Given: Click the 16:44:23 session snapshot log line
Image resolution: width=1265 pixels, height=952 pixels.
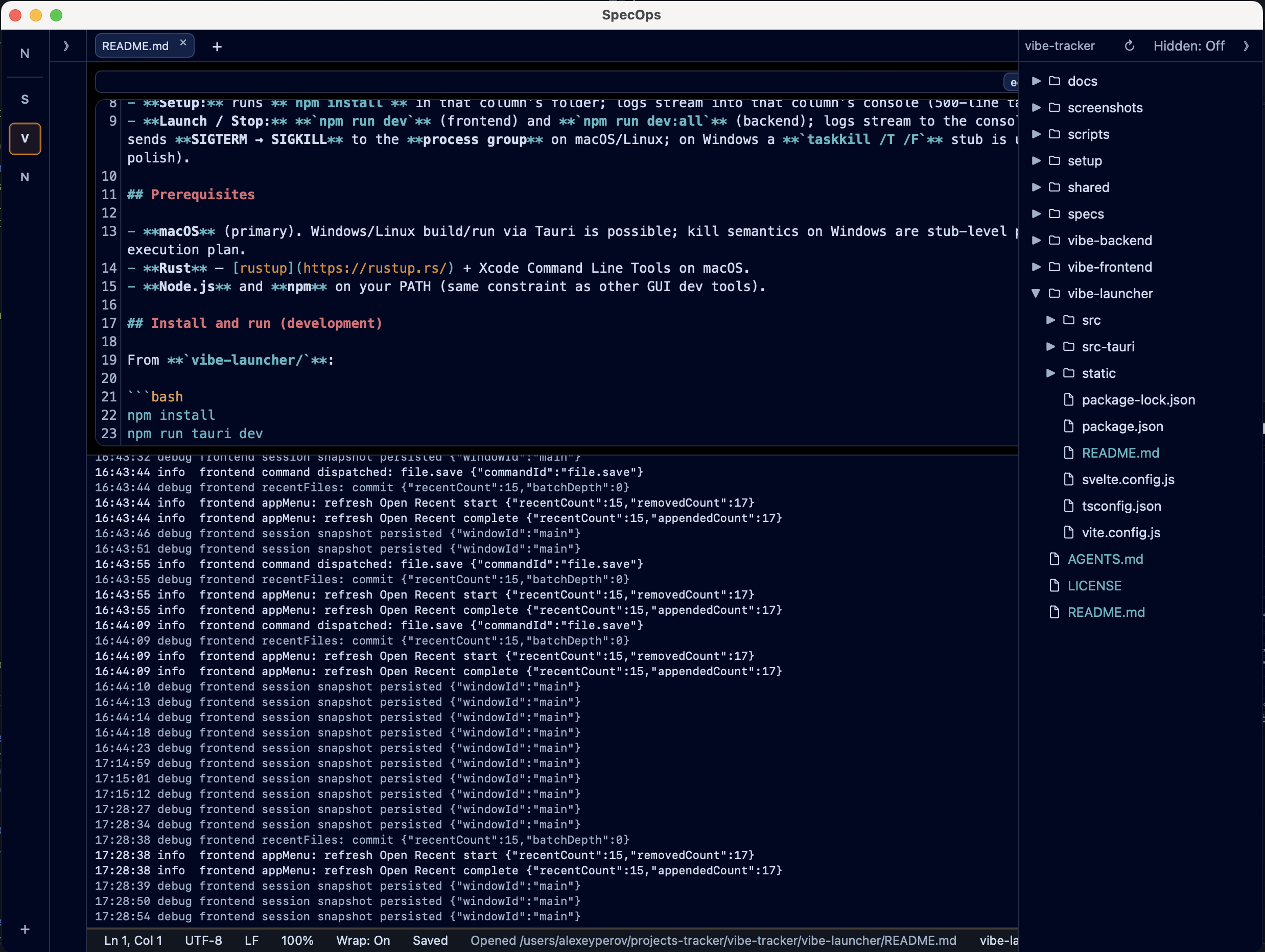Looking at the screenshot, I should coord(337,748).
